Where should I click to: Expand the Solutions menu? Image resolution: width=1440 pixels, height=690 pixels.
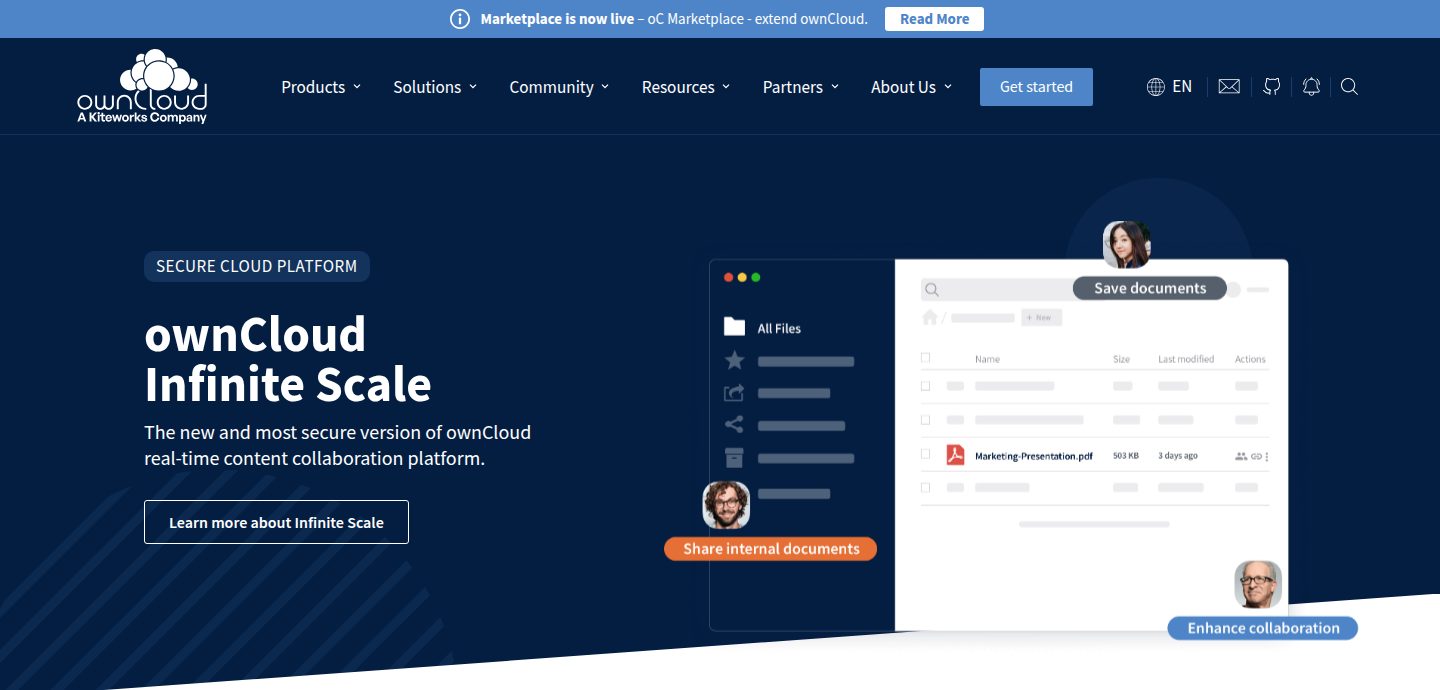point(435,87)
